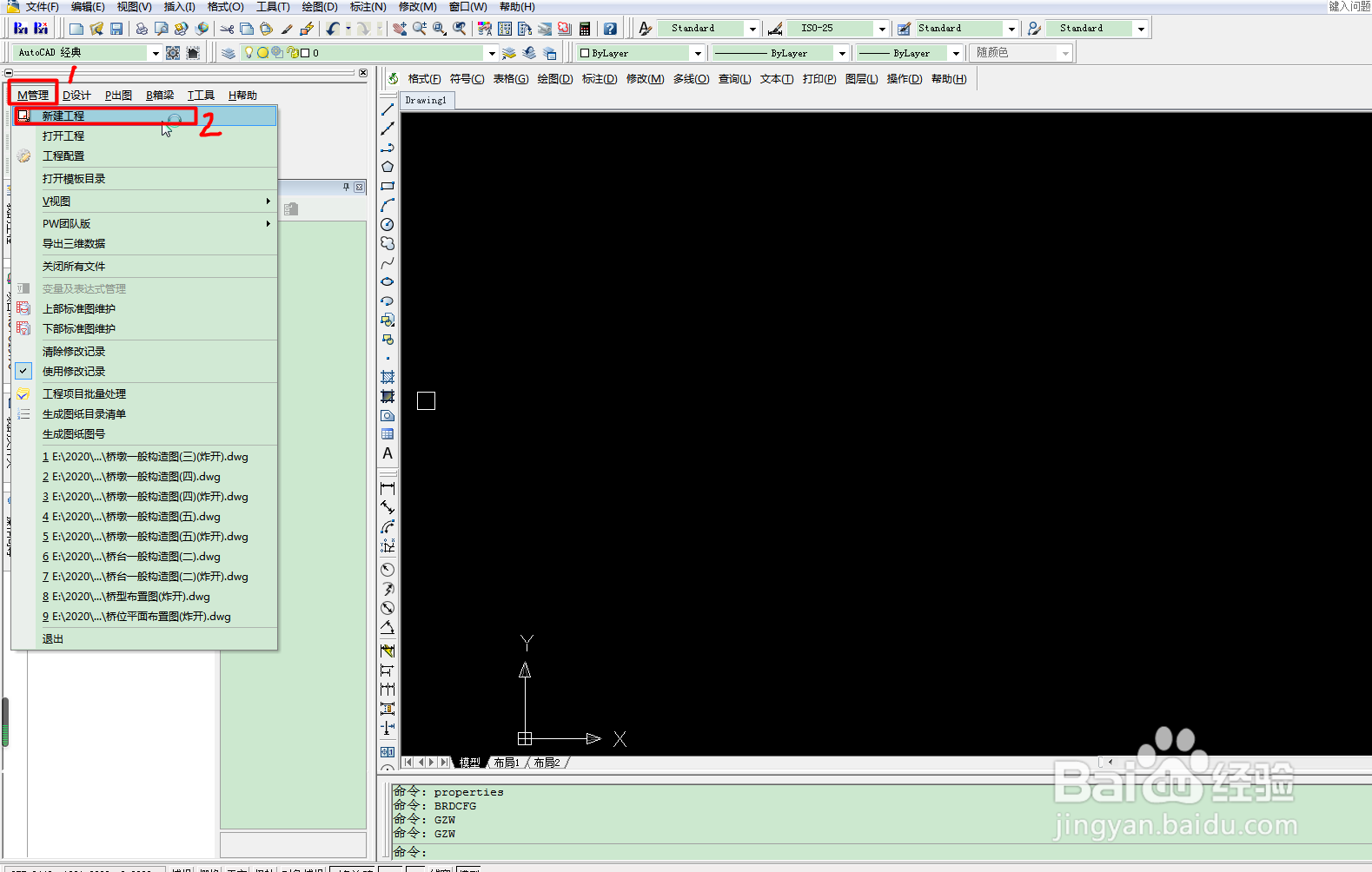The height and width of the screenshot is (872, 1372).
Task: Click 工程项目批量处理 menu entry
Action: (x=145, y=394)
